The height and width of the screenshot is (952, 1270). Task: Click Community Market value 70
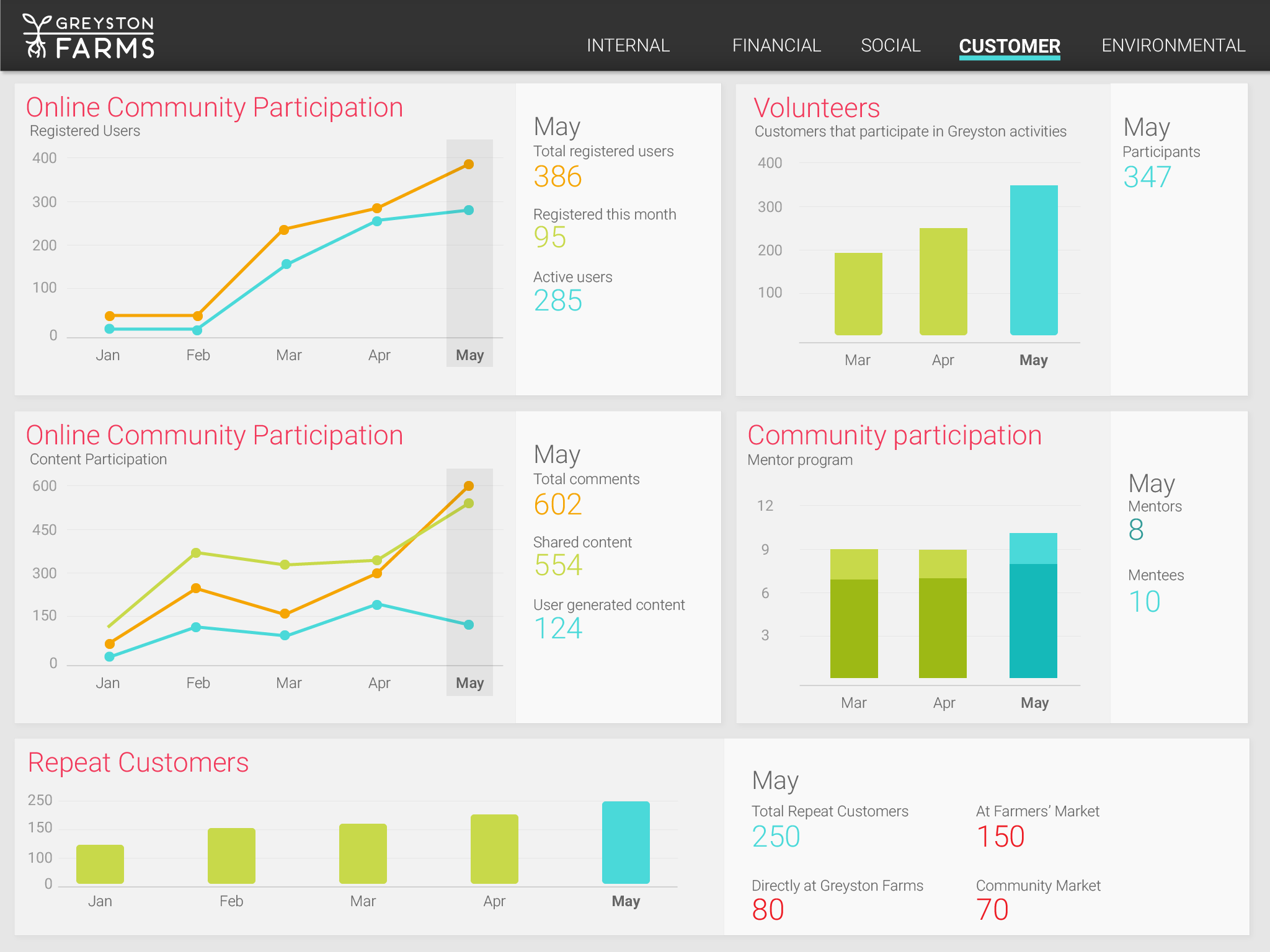[x=992, y=910]
